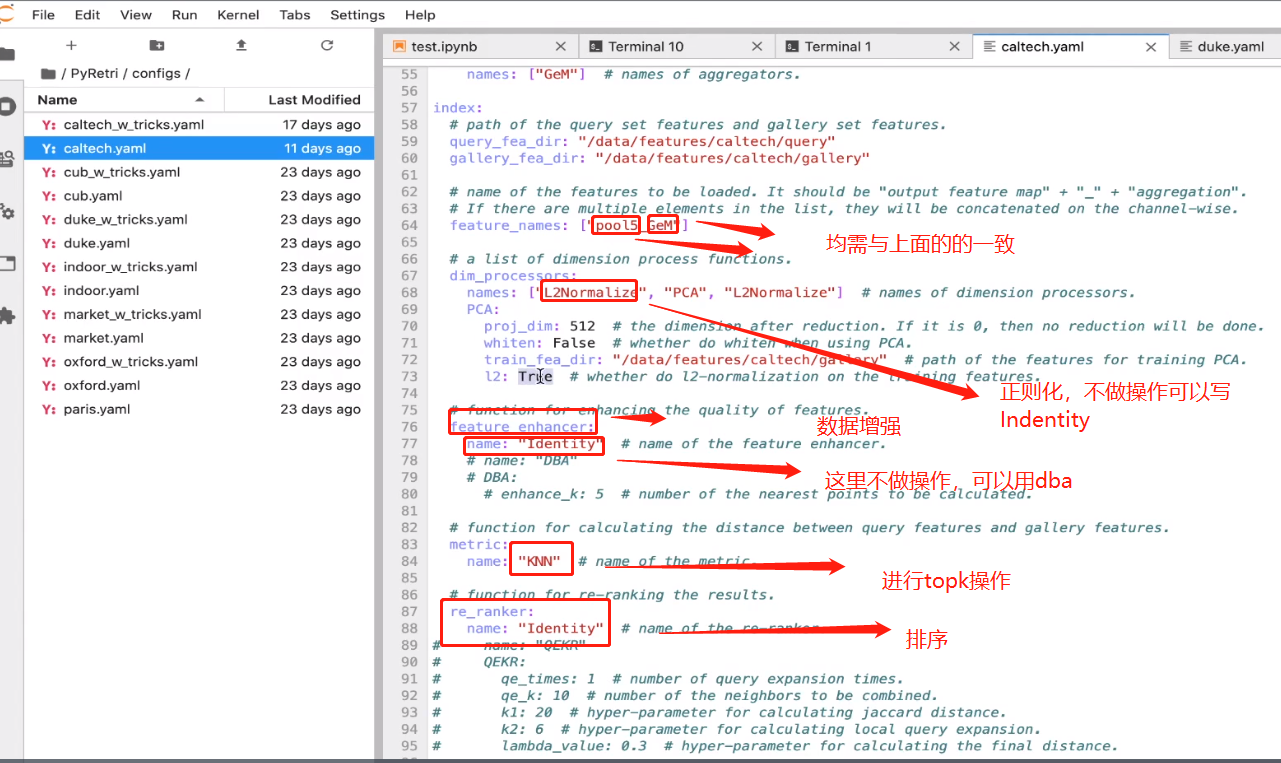Open the Edit menu
The image size is (1281, 763).
(88, 15)
